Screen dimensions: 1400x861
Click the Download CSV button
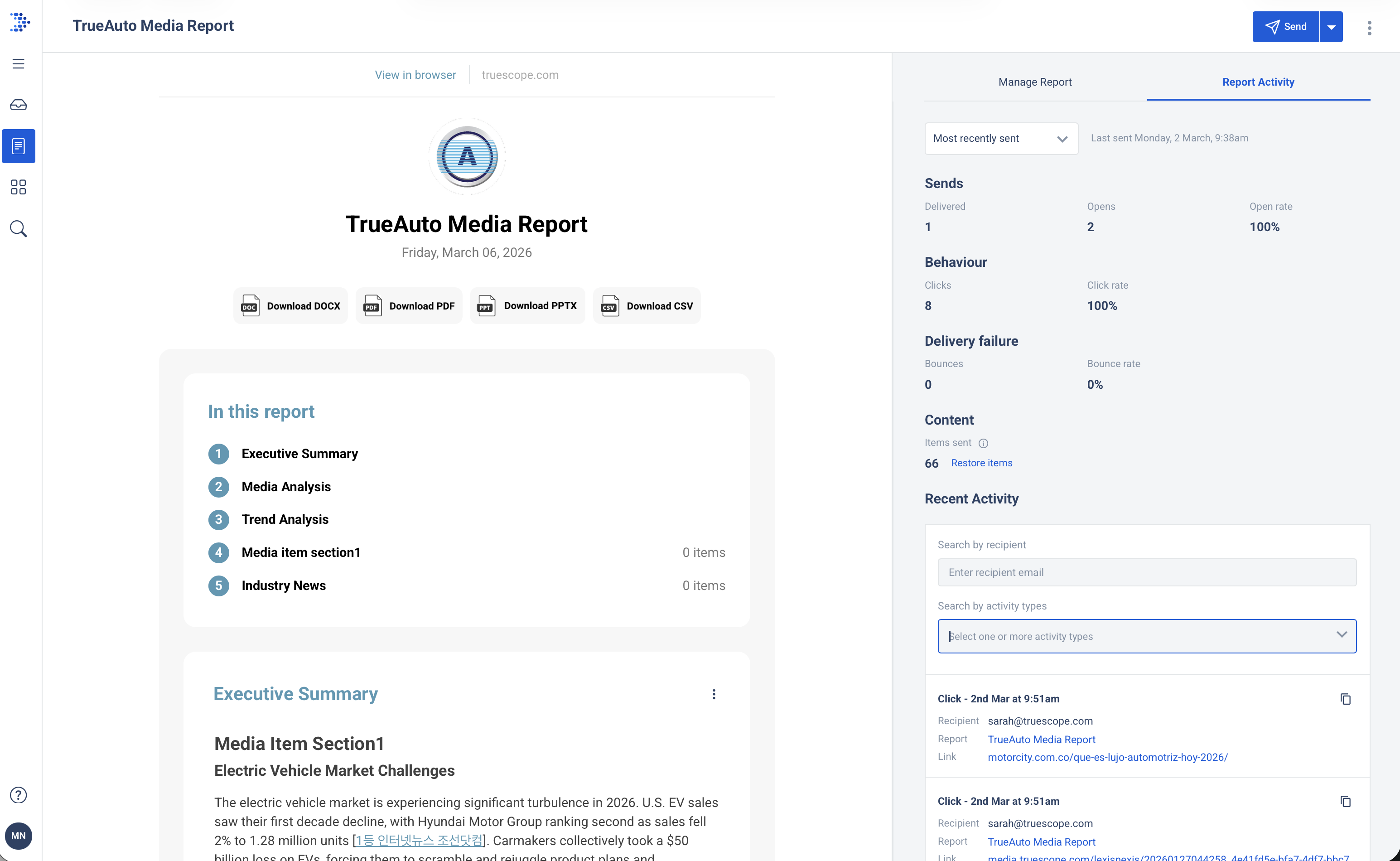647,306
